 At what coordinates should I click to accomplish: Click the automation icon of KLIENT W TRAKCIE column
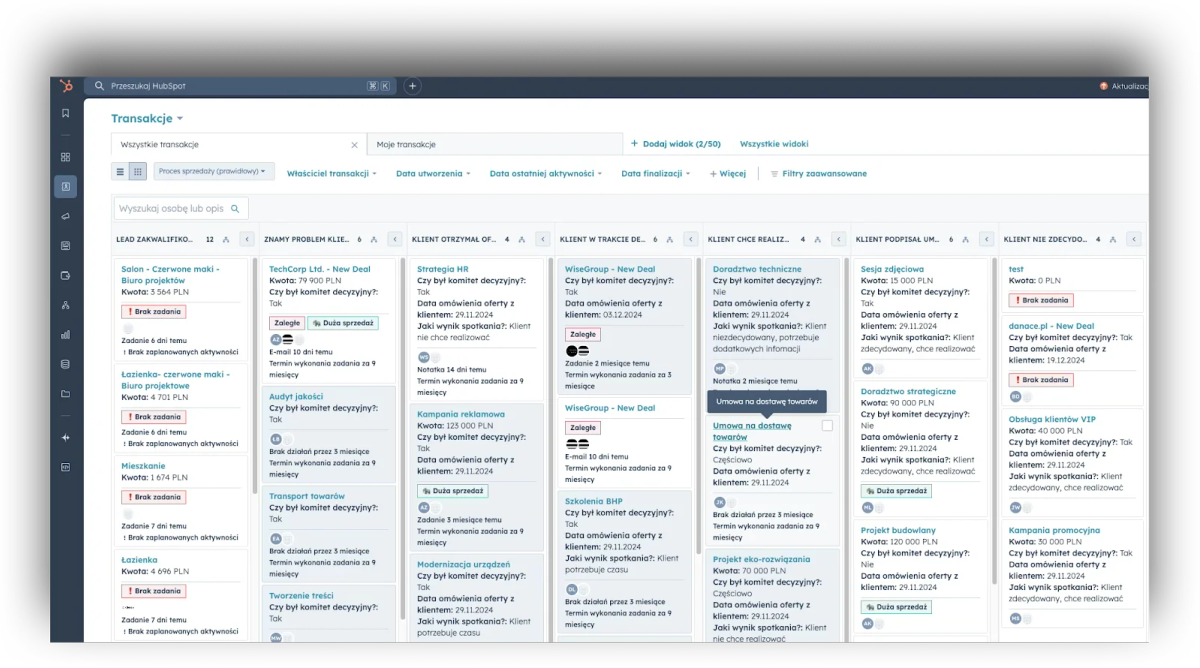pos(670,239)
